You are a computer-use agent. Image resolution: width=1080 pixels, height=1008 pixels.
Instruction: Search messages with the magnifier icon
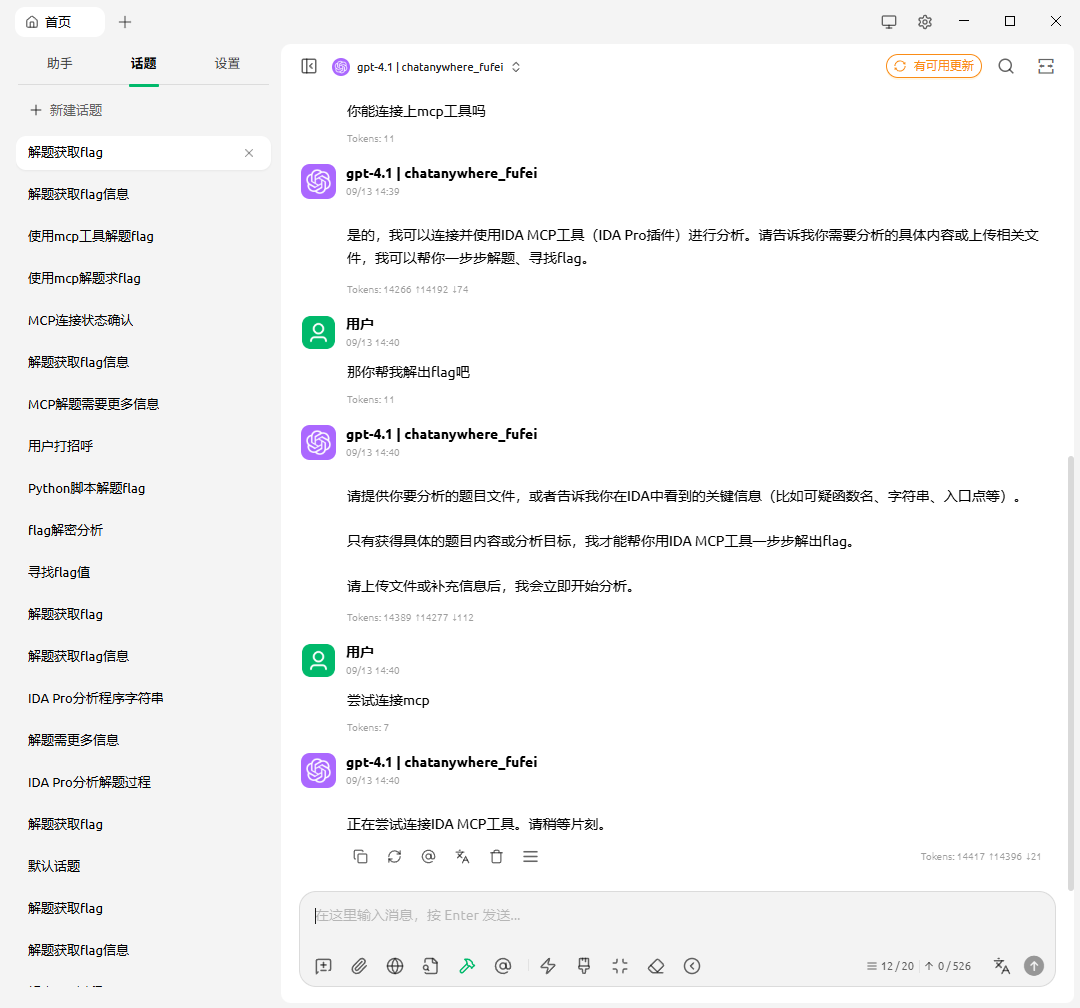click(1006, 66)
